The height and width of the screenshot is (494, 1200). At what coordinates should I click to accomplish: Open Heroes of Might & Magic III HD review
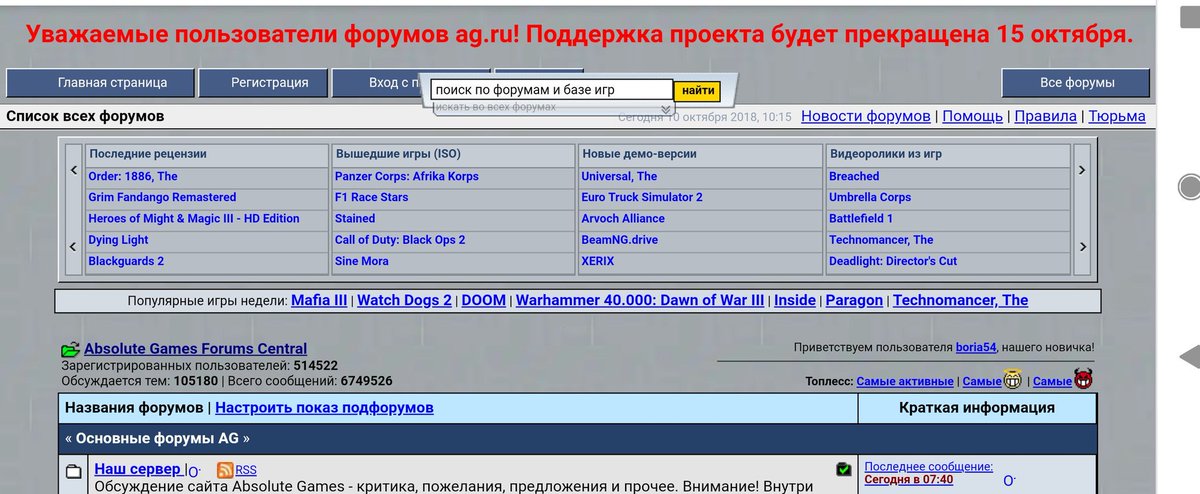coord(194,219)
